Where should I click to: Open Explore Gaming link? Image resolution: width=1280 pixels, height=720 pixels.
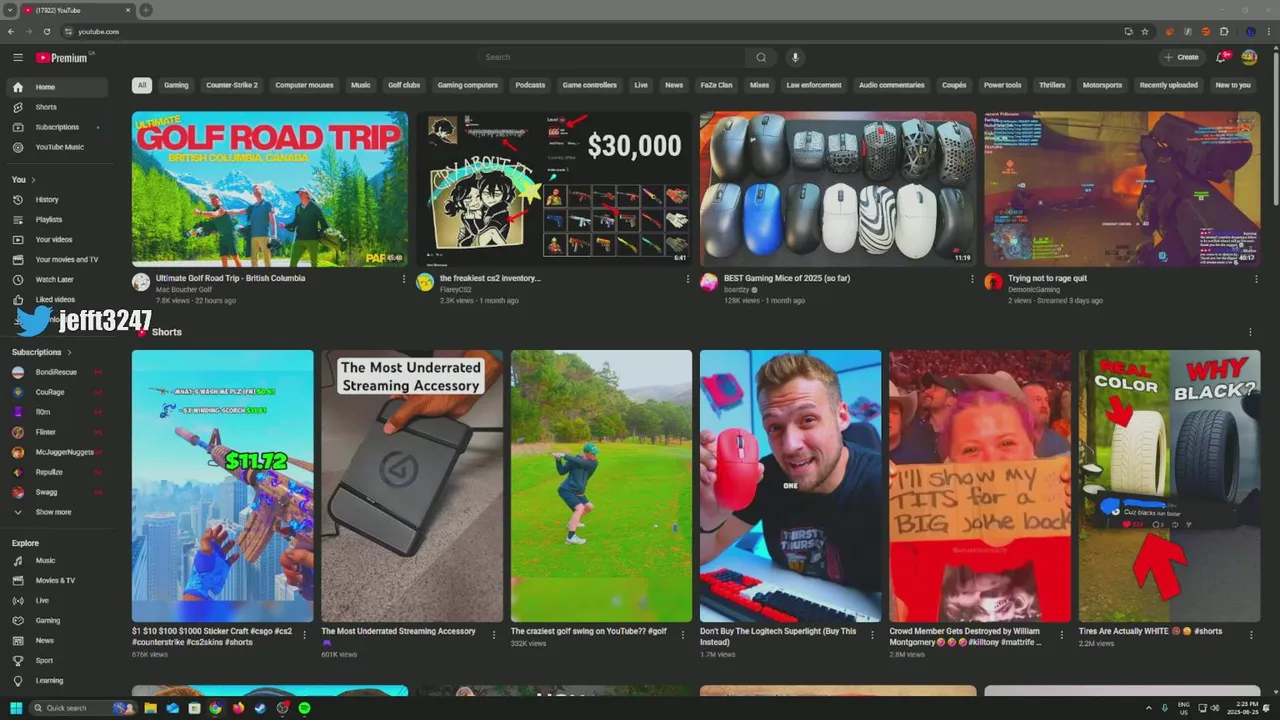click(58, 621)
